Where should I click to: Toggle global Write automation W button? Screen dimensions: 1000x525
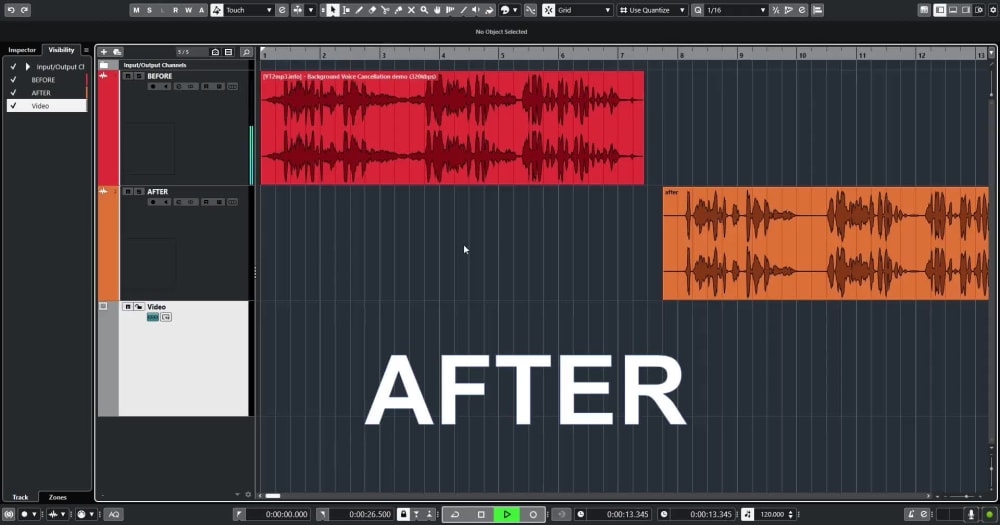tap(188, 10)
